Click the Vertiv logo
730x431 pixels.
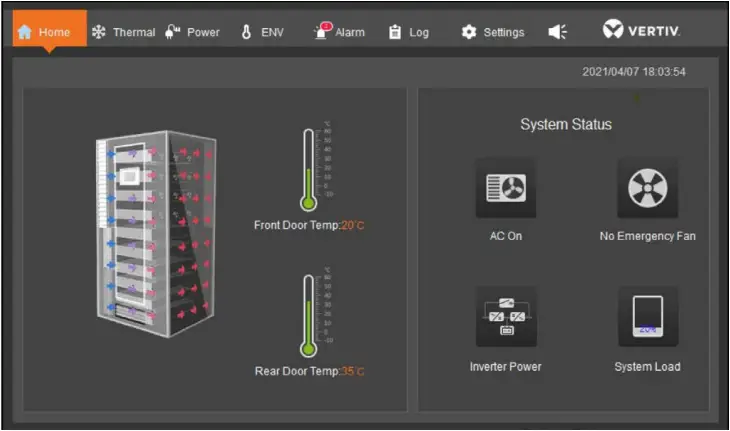click(641, 31)
